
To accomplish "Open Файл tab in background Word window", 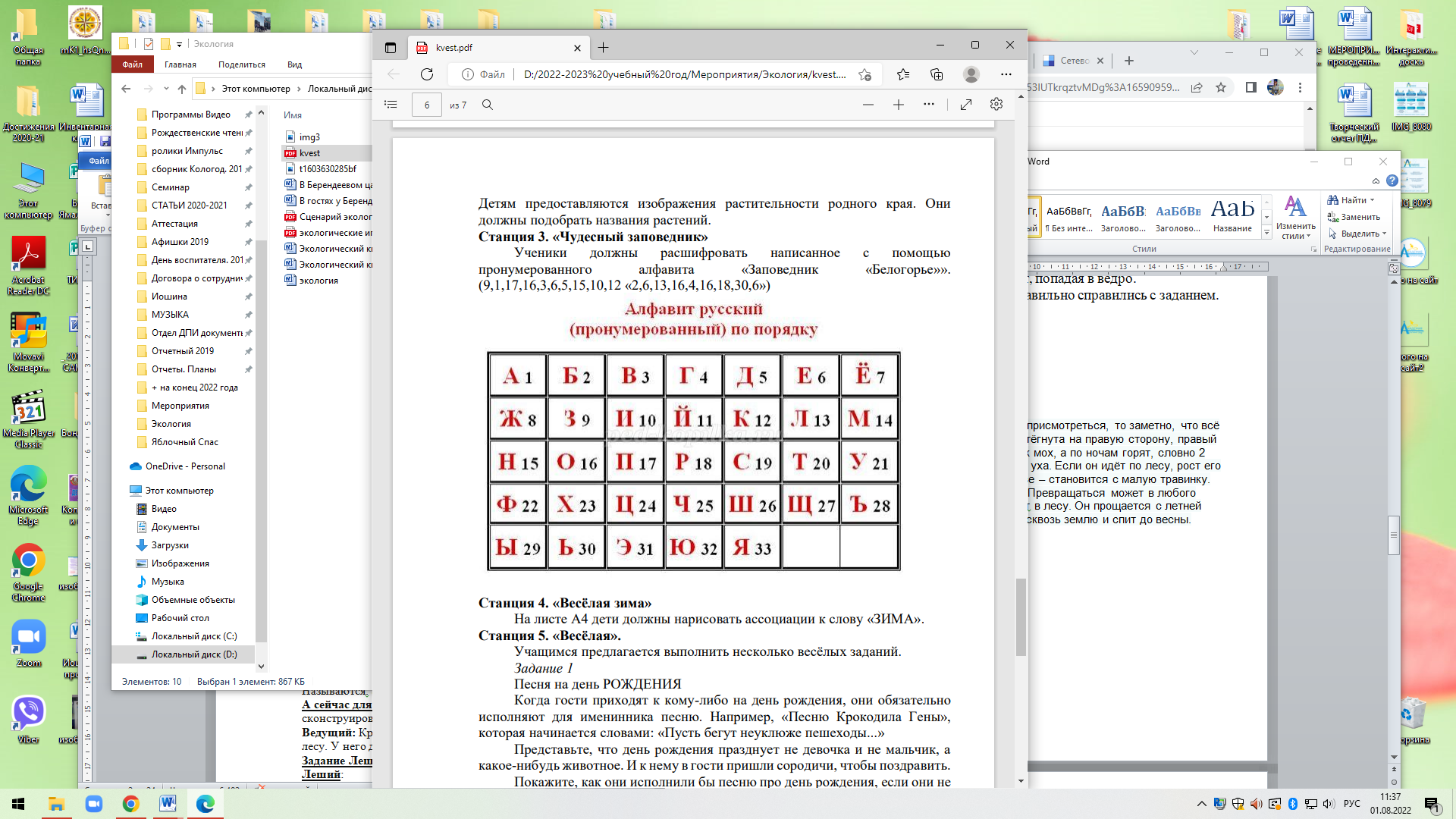I will pos(99,161).
